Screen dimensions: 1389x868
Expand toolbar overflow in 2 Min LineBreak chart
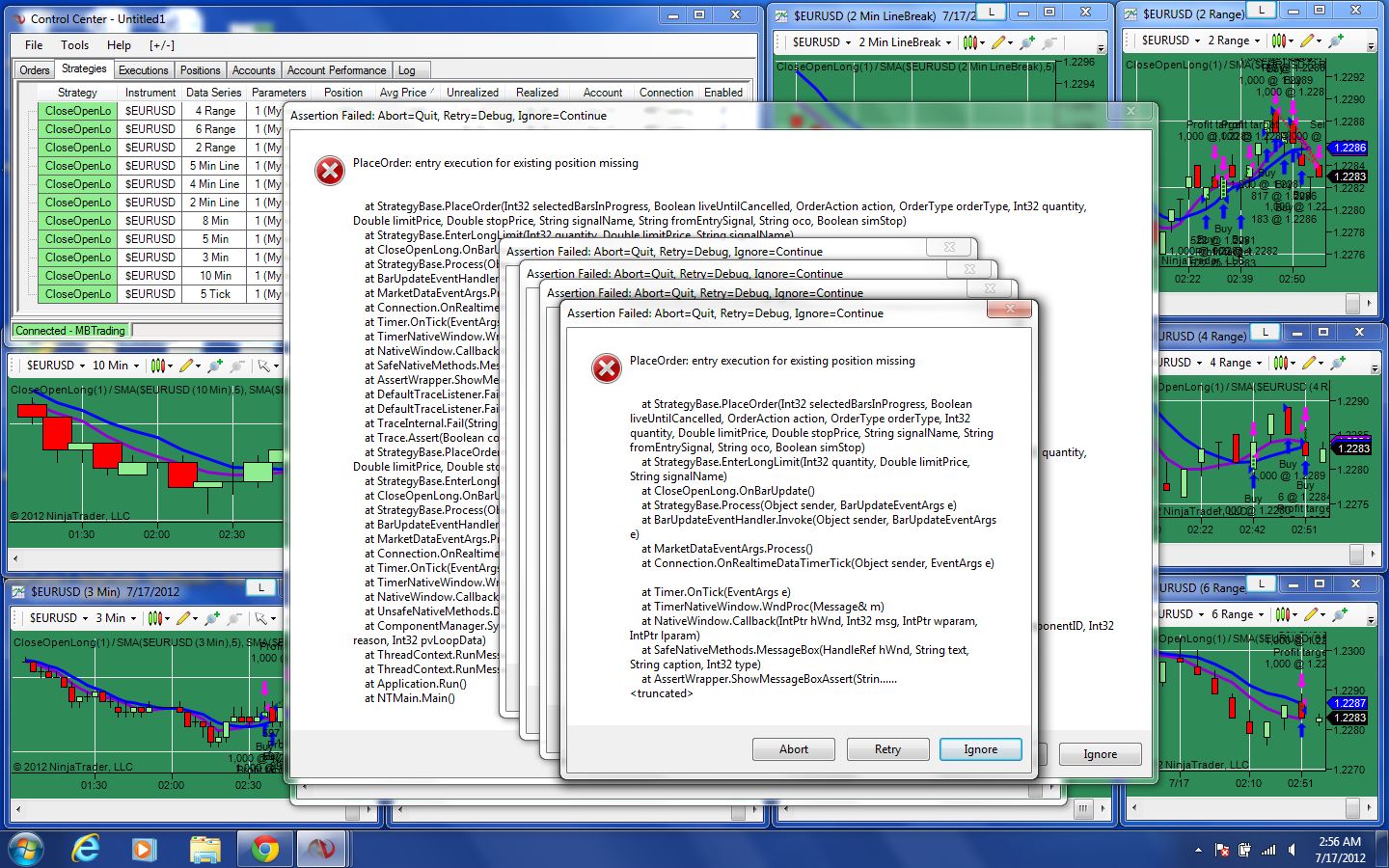click(1101, 47)
